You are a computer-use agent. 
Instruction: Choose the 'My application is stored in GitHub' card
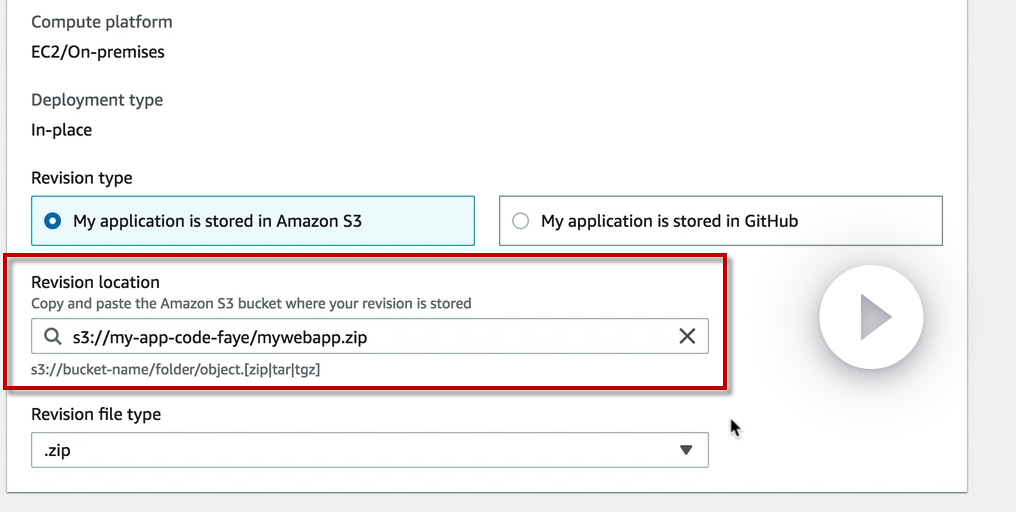pos(720,221)
